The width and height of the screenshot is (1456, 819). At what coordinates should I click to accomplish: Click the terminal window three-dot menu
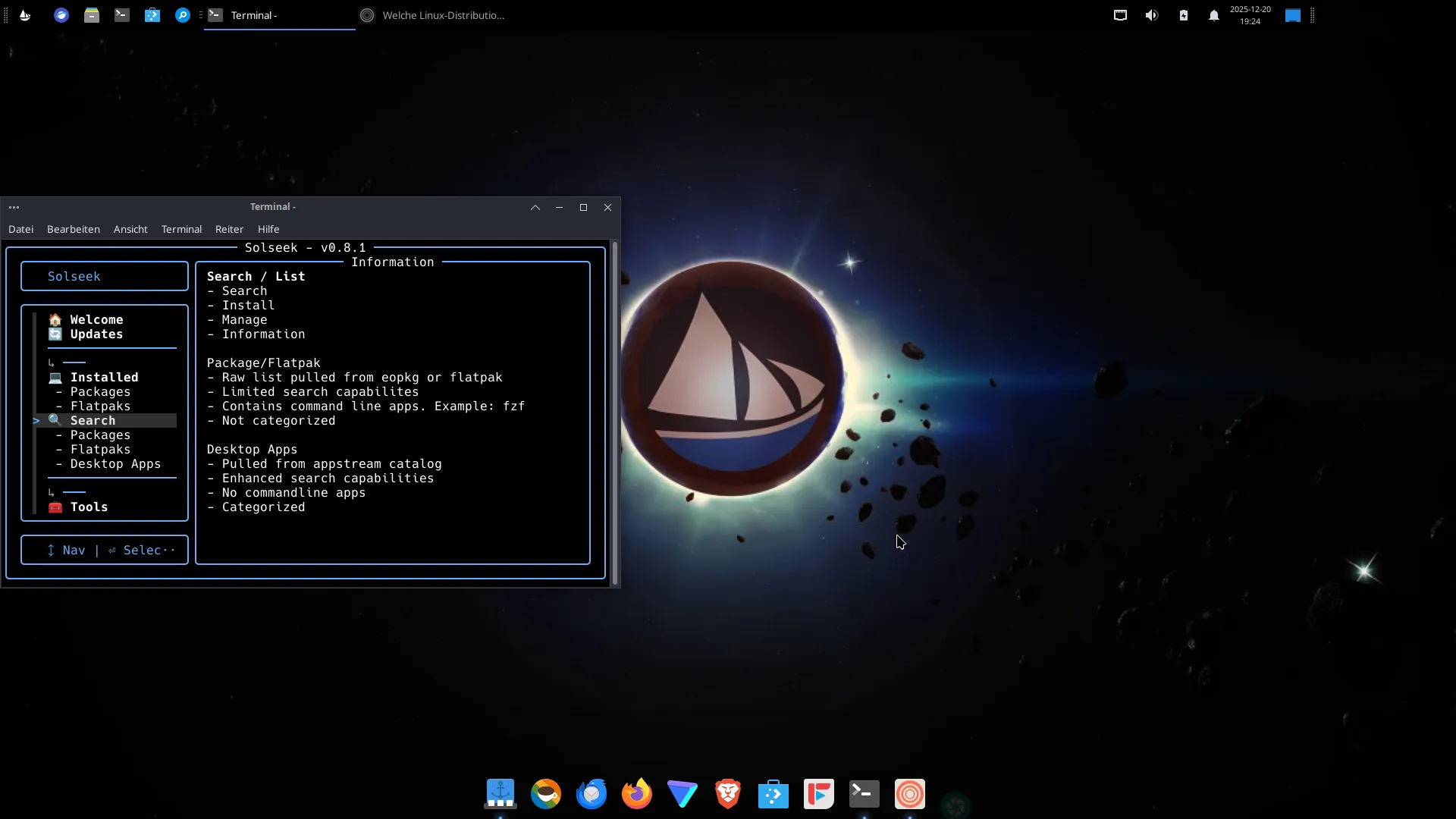pos(14,207)
